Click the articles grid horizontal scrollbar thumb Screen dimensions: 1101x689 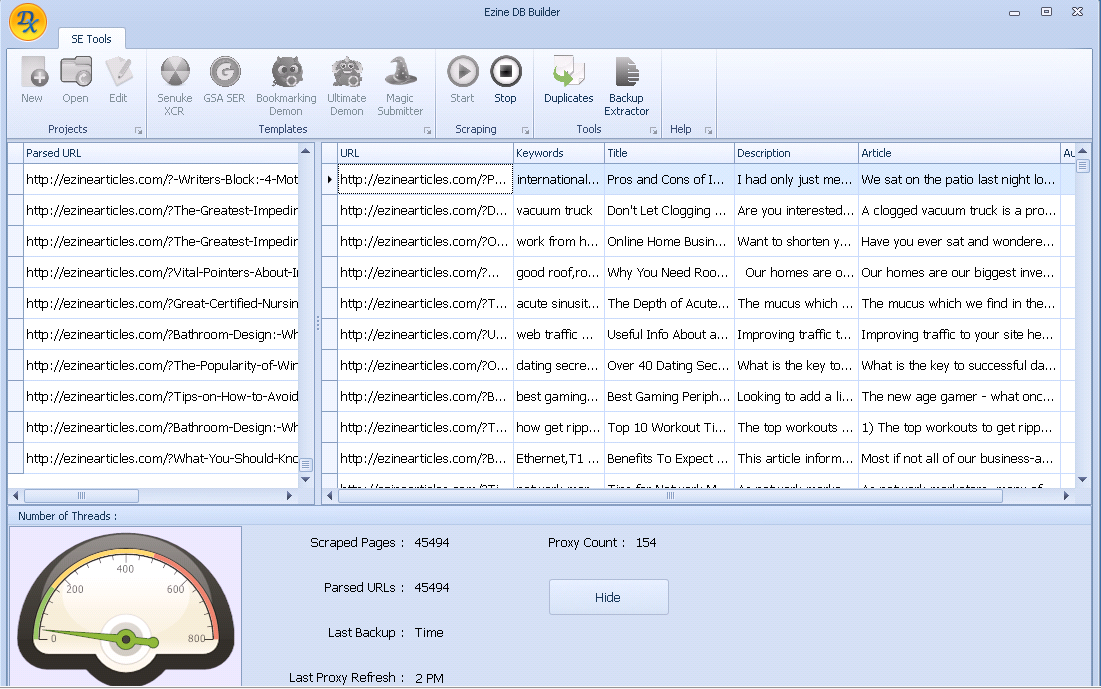click(x=671, y=496)
